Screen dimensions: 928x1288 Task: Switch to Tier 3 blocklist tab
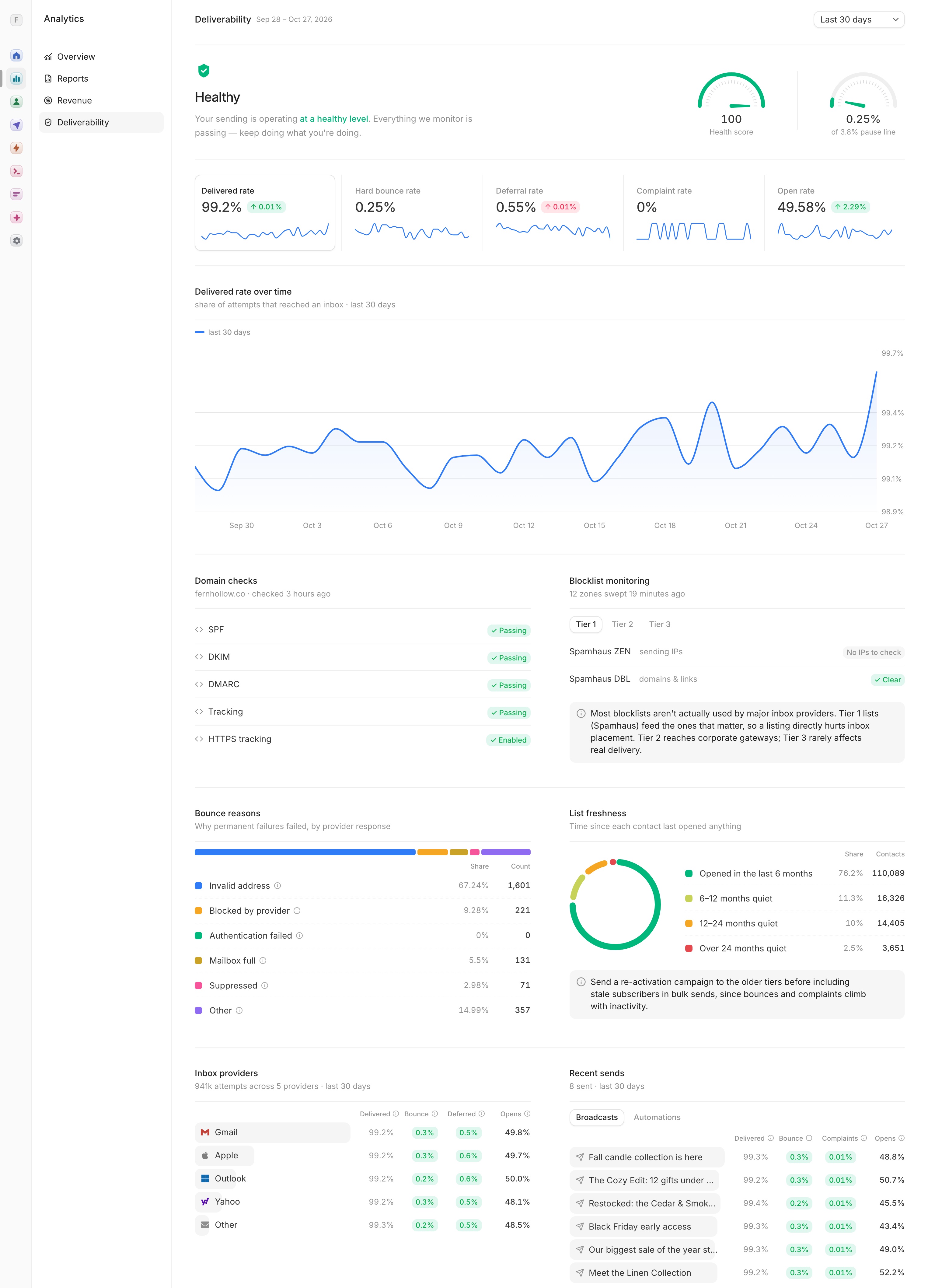660,624
